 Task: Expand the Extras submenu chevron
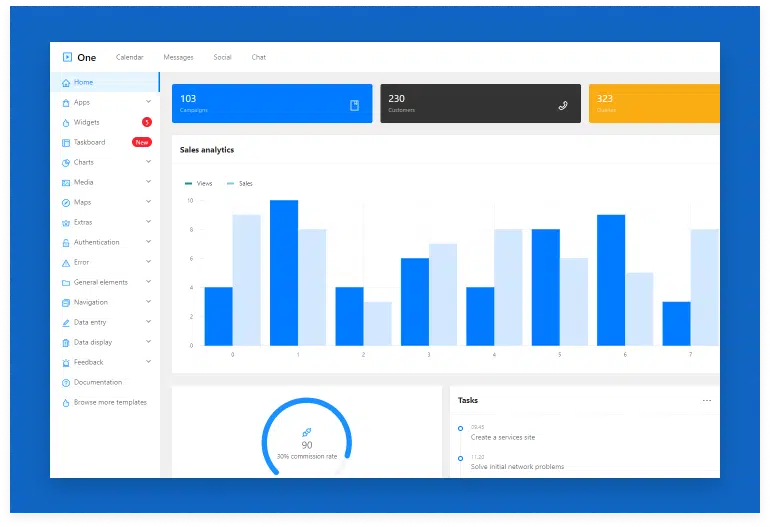click(x=148, y=222)
